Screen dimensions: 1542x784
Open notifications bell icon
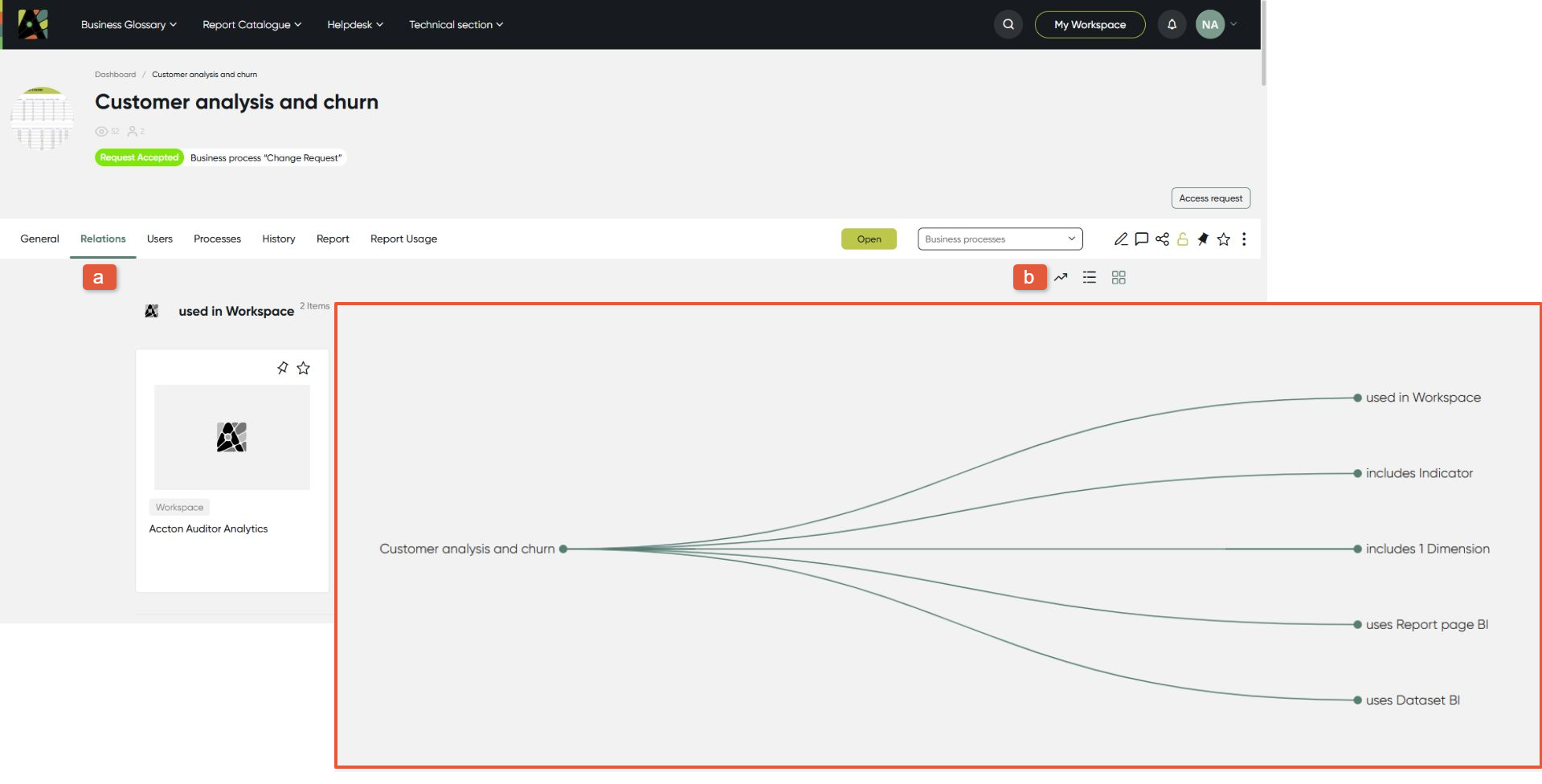click(x=1172, y=24)
